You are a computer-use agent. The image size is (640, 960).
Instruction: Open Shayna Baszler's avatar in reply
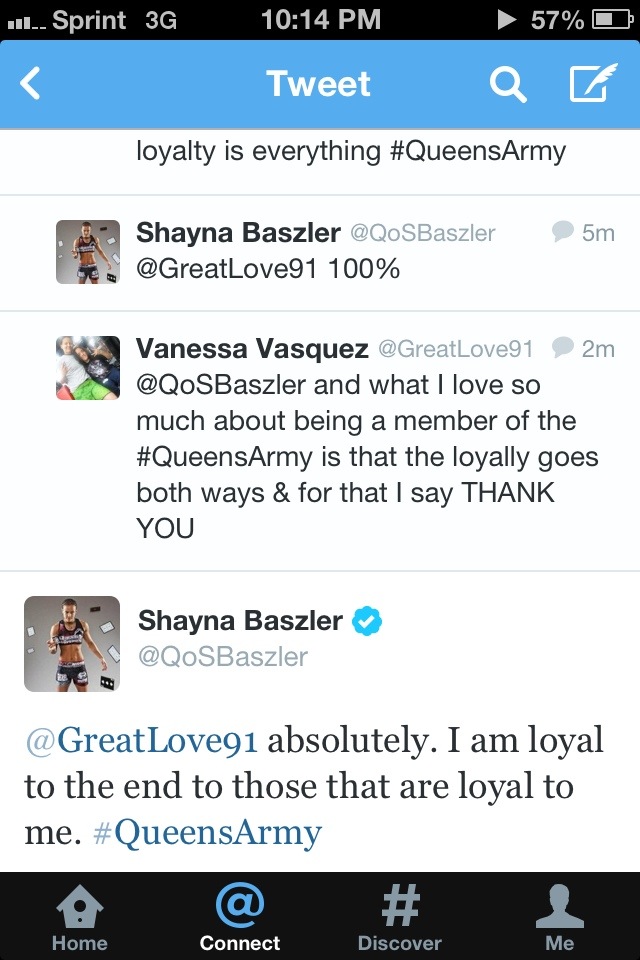coord(88,252)
